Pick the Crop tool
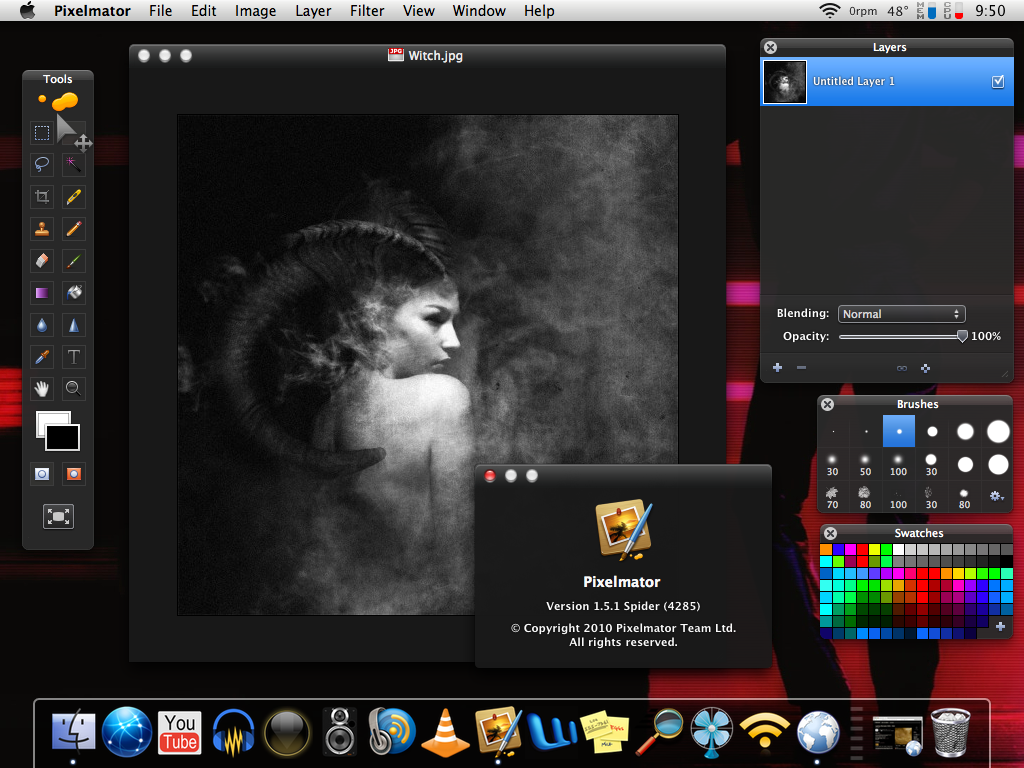This screenshot has width=1024, height=768. [42, 196]
